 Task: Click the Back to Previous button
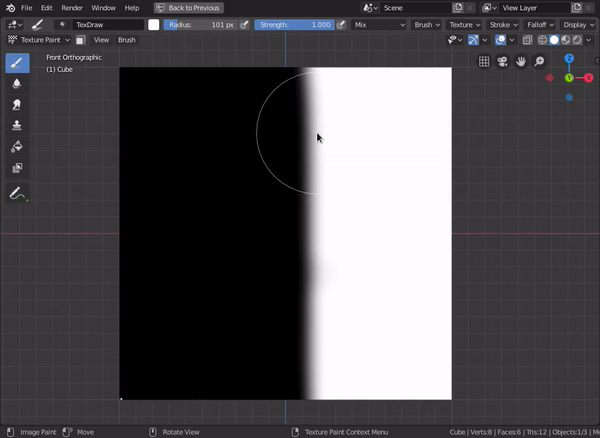click(x=189, y=7)
